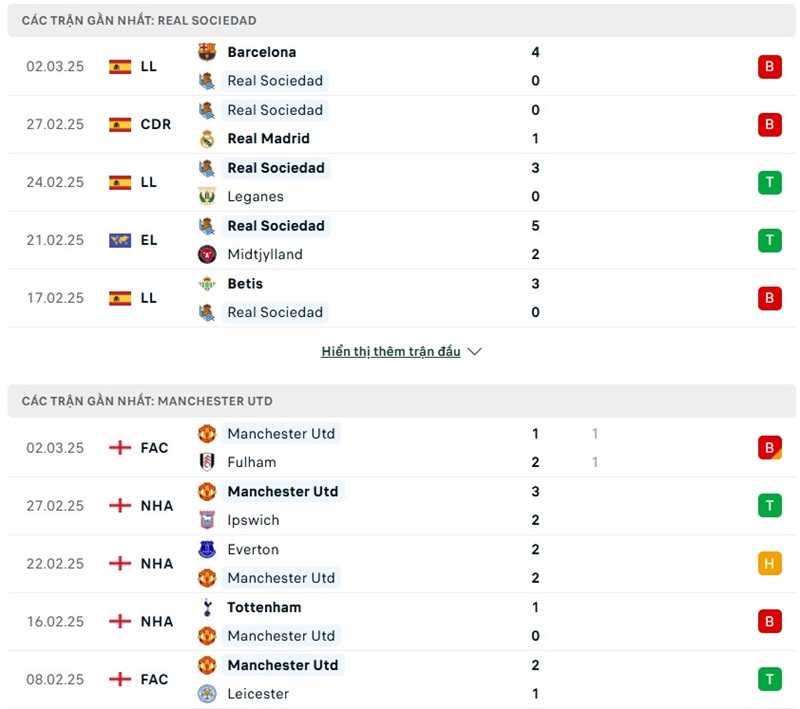Viewport: 800px width, 709px height.
Task: Click the orange H draw badge for Everton match
Action: click(769, 563)
